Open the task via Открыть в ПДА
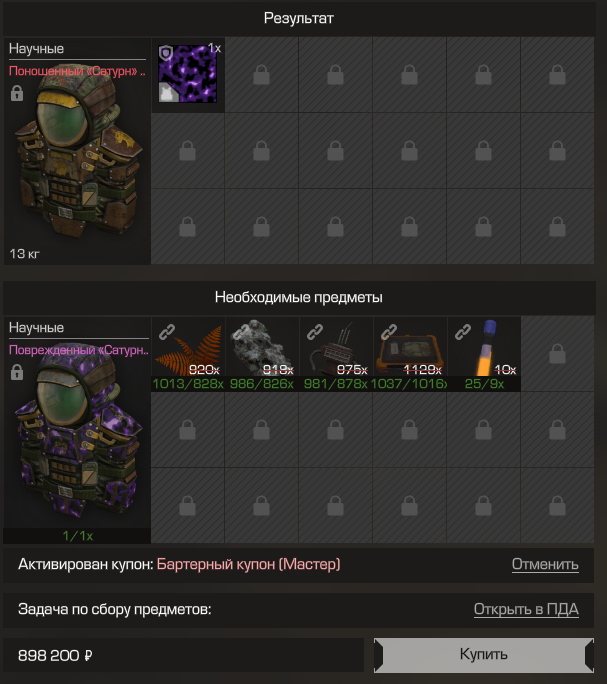This screenshot has height=684, width=607. click(526, 609)
